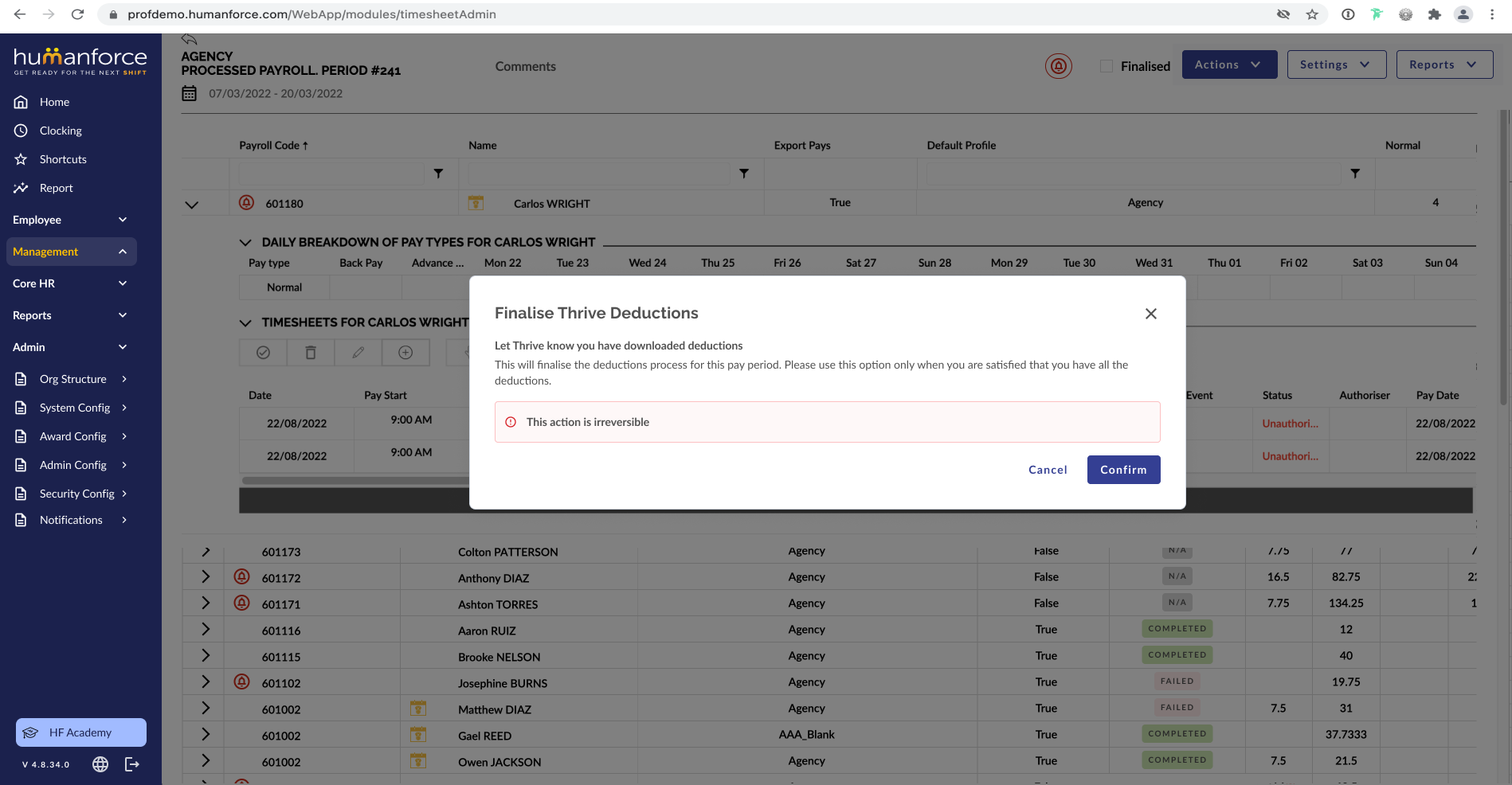Click the back arrow above AGENCY heading

pyautogui.click(x=189, y=39)
